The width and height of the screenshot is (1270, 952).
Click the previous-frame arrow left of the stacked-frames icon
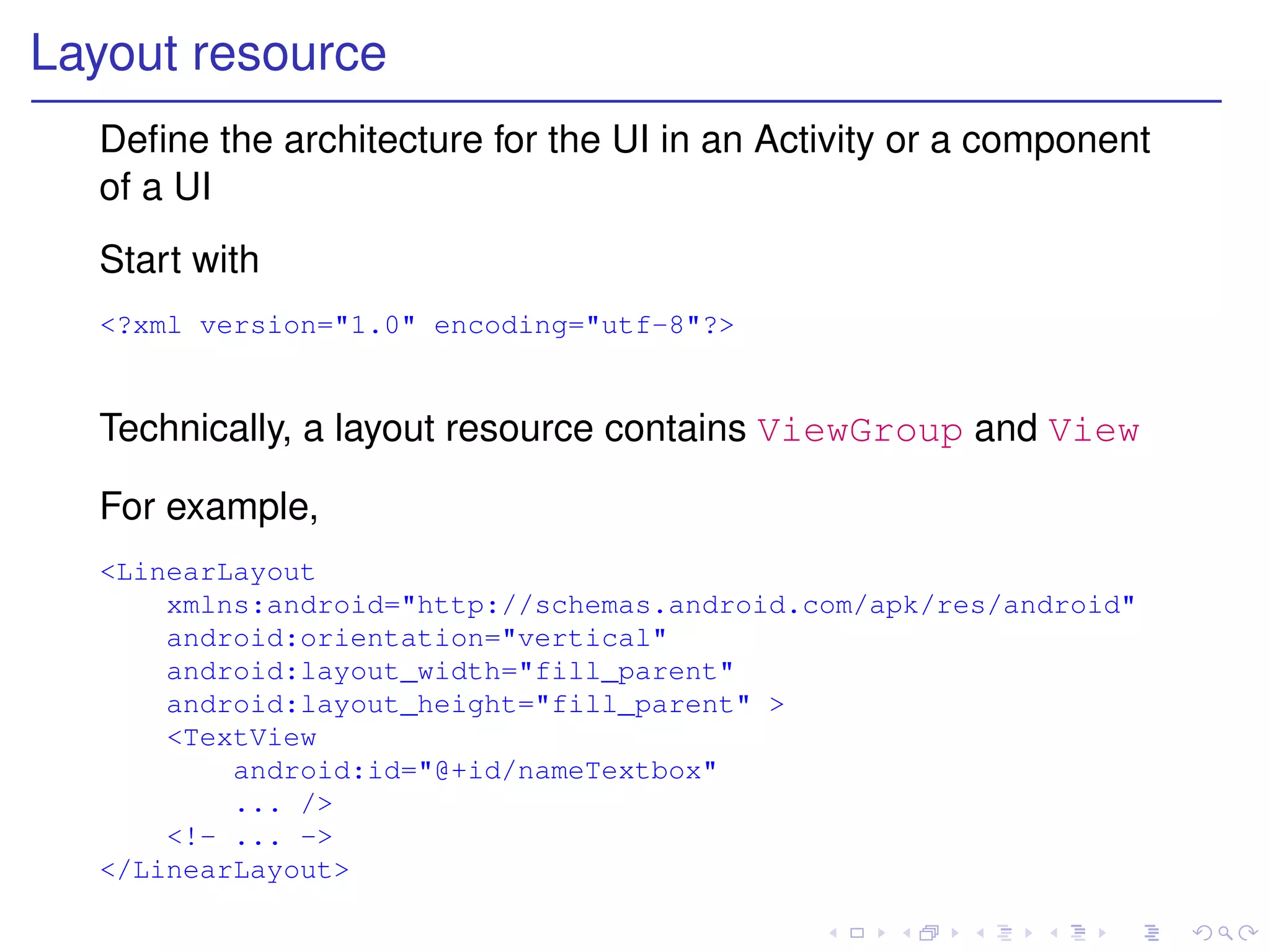tap(907, 933)
